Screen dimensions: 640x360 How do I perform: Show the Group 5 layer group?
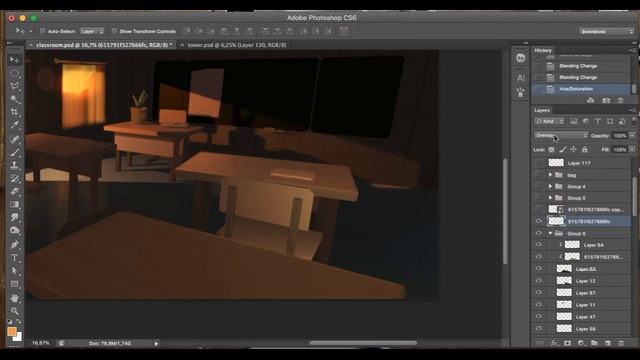(x=539, y=198)
